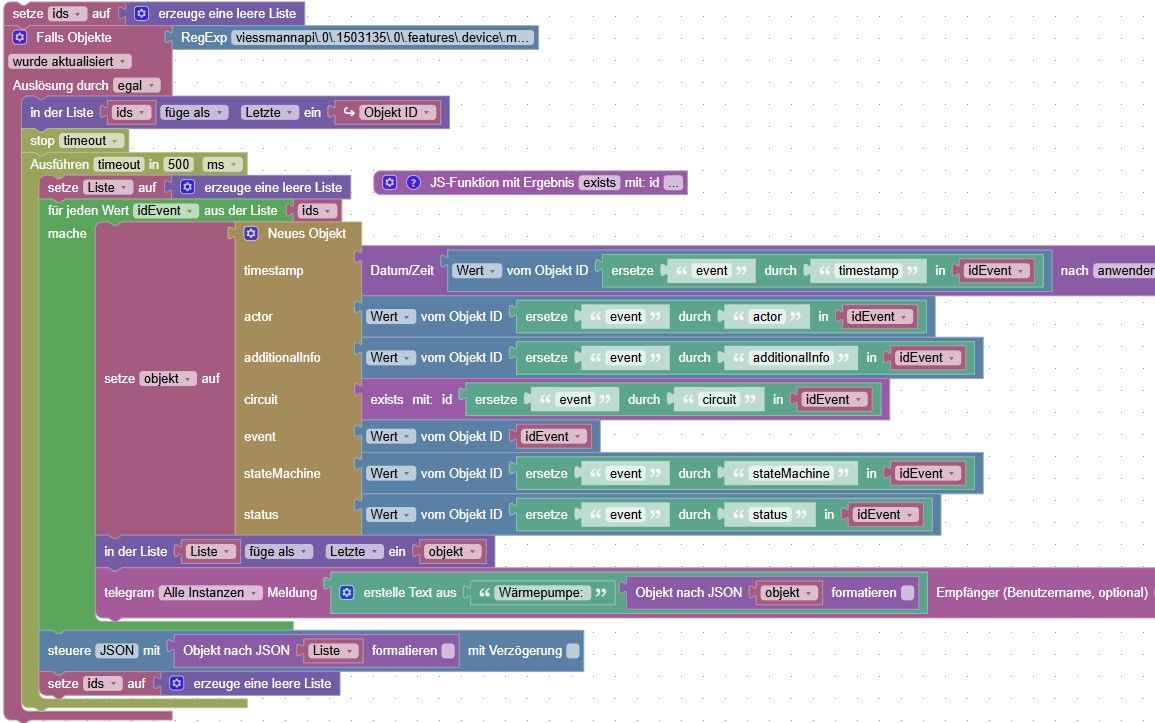
Task: Open 'objekt' dropdown after 'ein' in list insert block
Action: pos(452,551)
